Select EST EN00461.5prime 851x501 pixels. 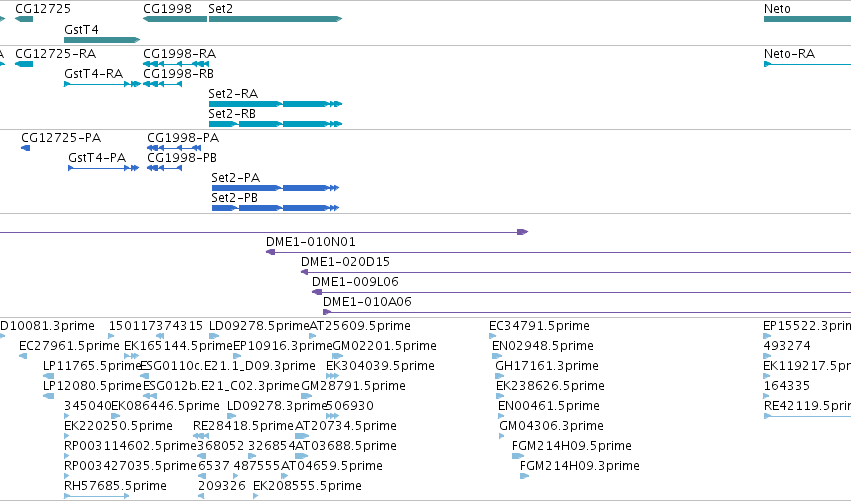point(549,407)
